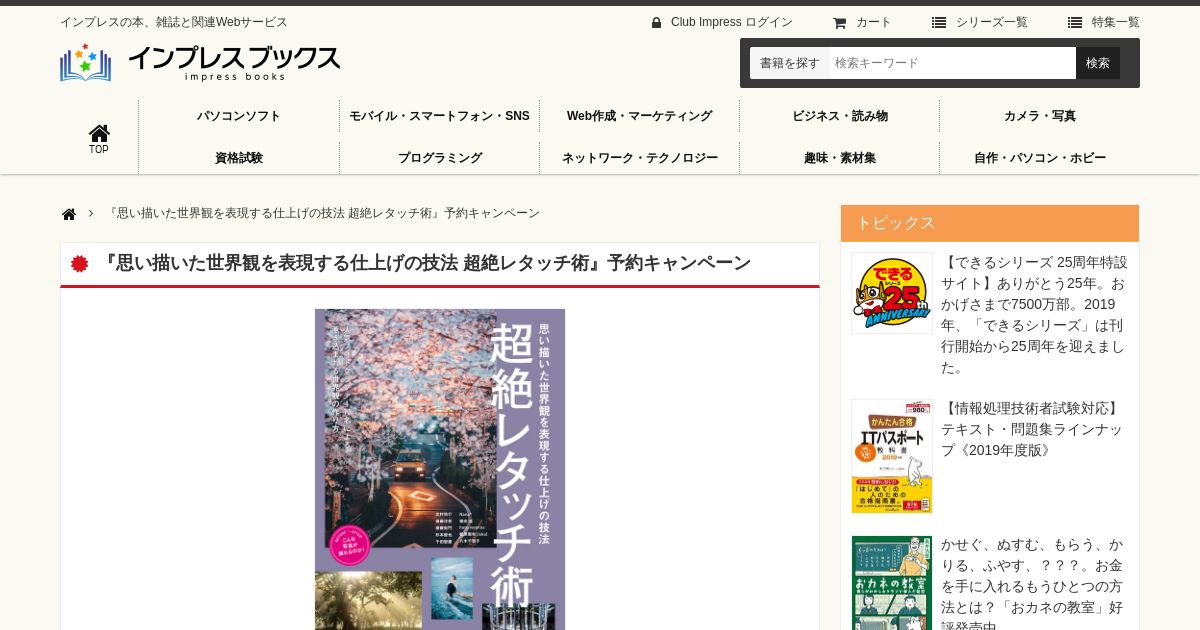Click the 書籍を探す label
Screen dimensions: 1200x630
coord(789,63)
